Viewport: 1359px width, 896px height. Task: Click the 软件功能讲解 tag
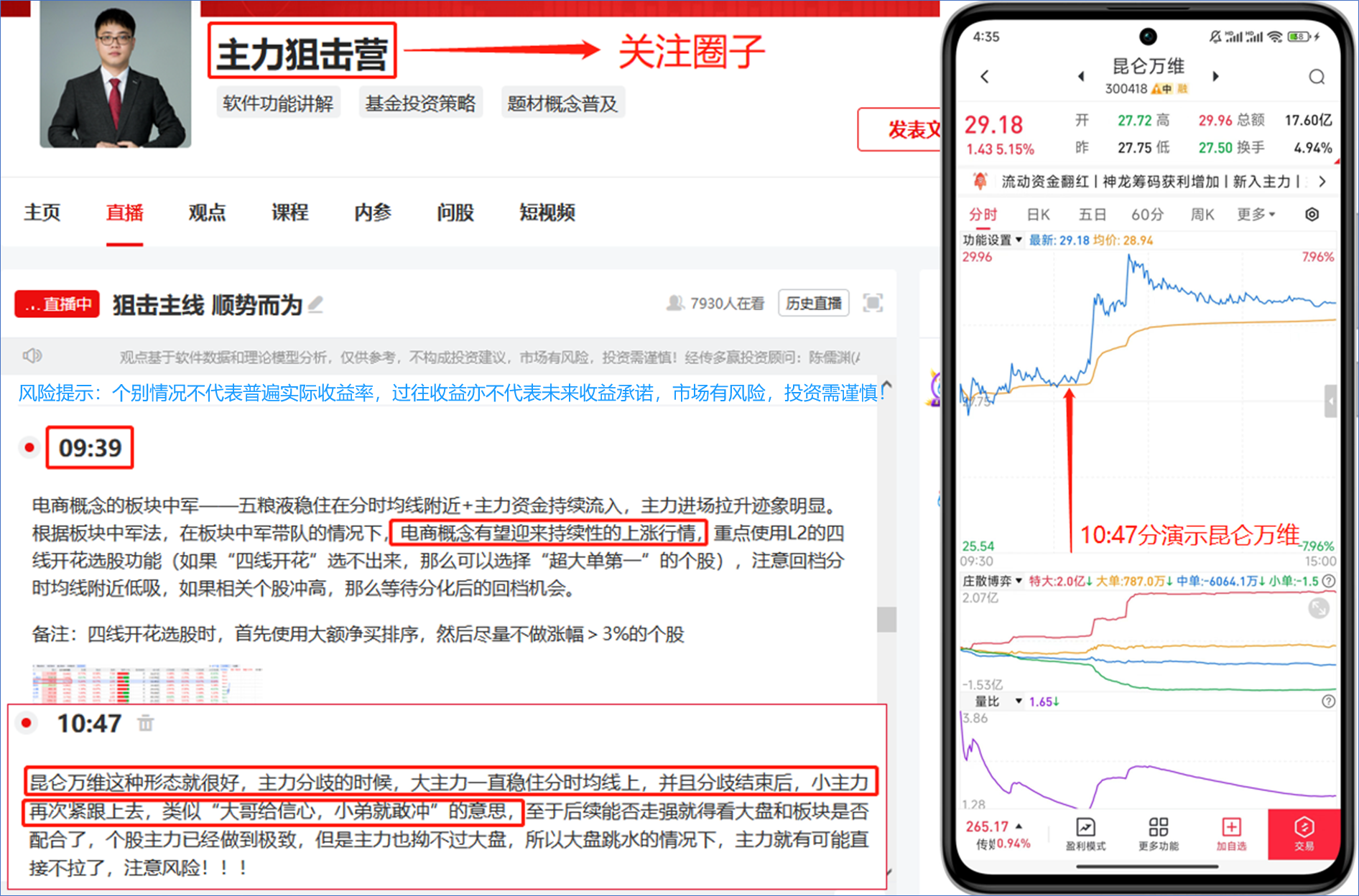click(278, 103)
